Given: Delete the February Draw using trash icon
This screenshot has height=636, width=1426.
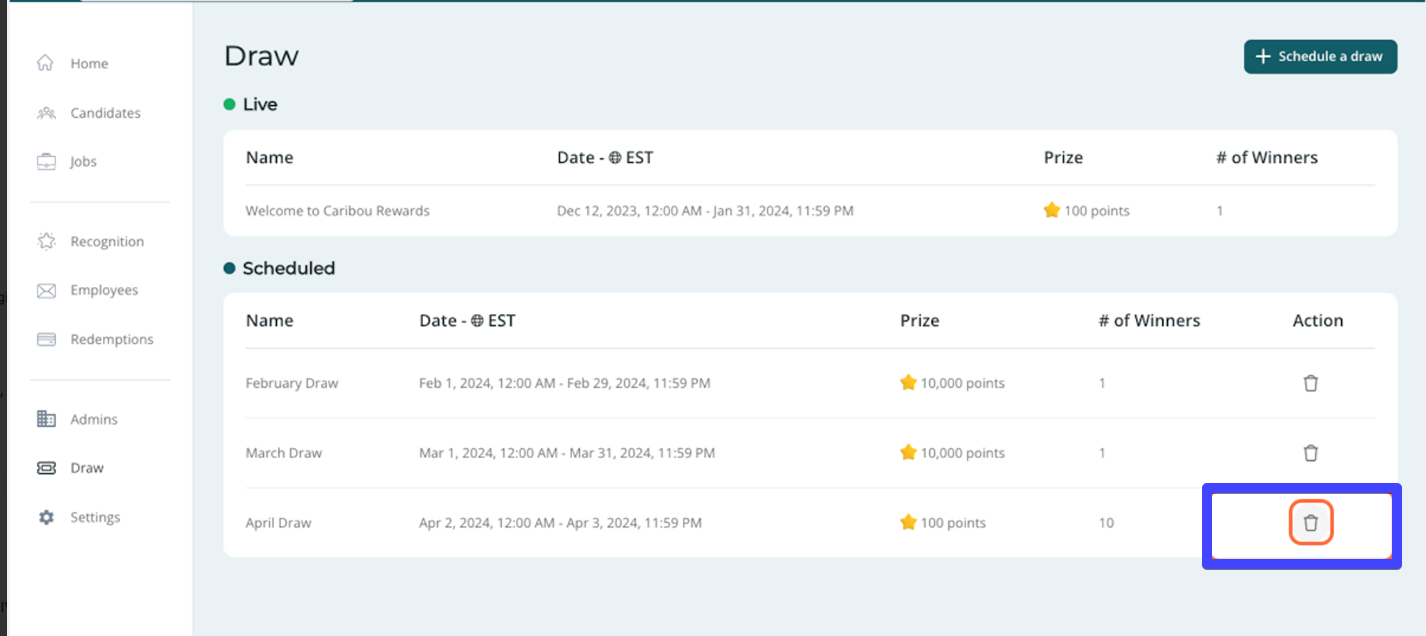Looking at the screenshot, I should (x=1310, y=383).
